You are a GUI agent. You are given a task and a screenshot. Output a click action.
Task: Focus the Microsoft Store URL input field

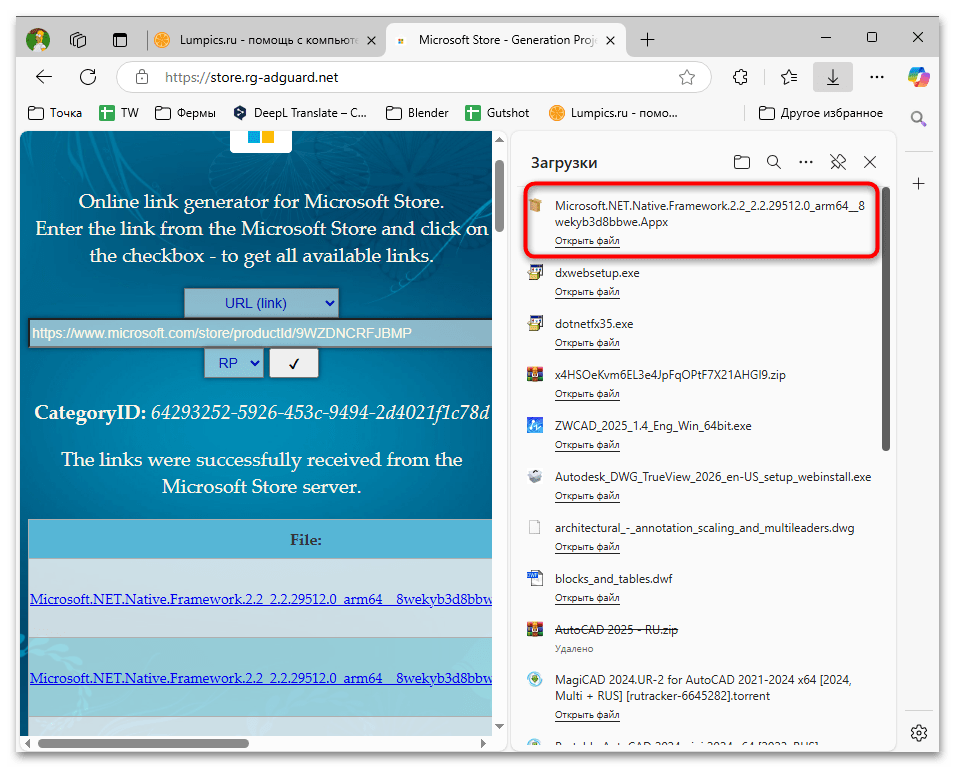[261, 333]
